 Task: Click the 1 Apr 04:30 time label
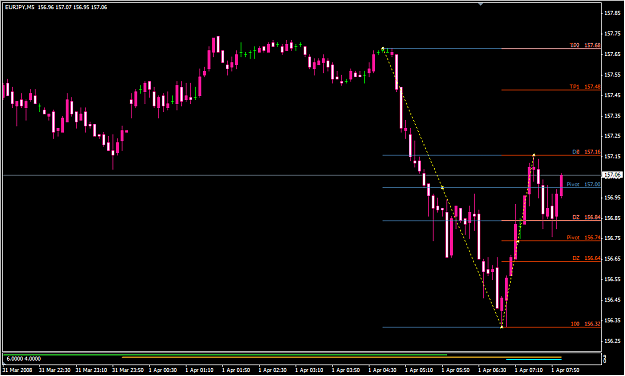(382, 370)
